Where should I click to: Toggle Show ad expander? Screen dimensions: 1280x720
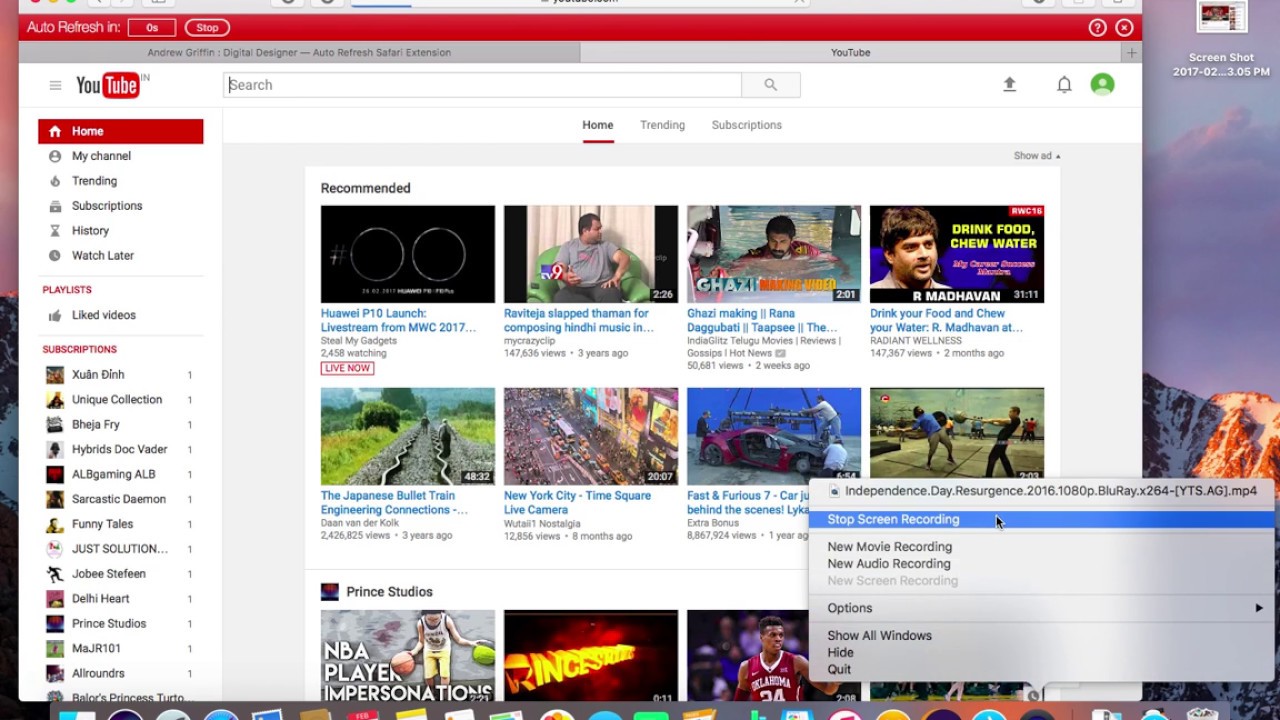[1037, 156]
